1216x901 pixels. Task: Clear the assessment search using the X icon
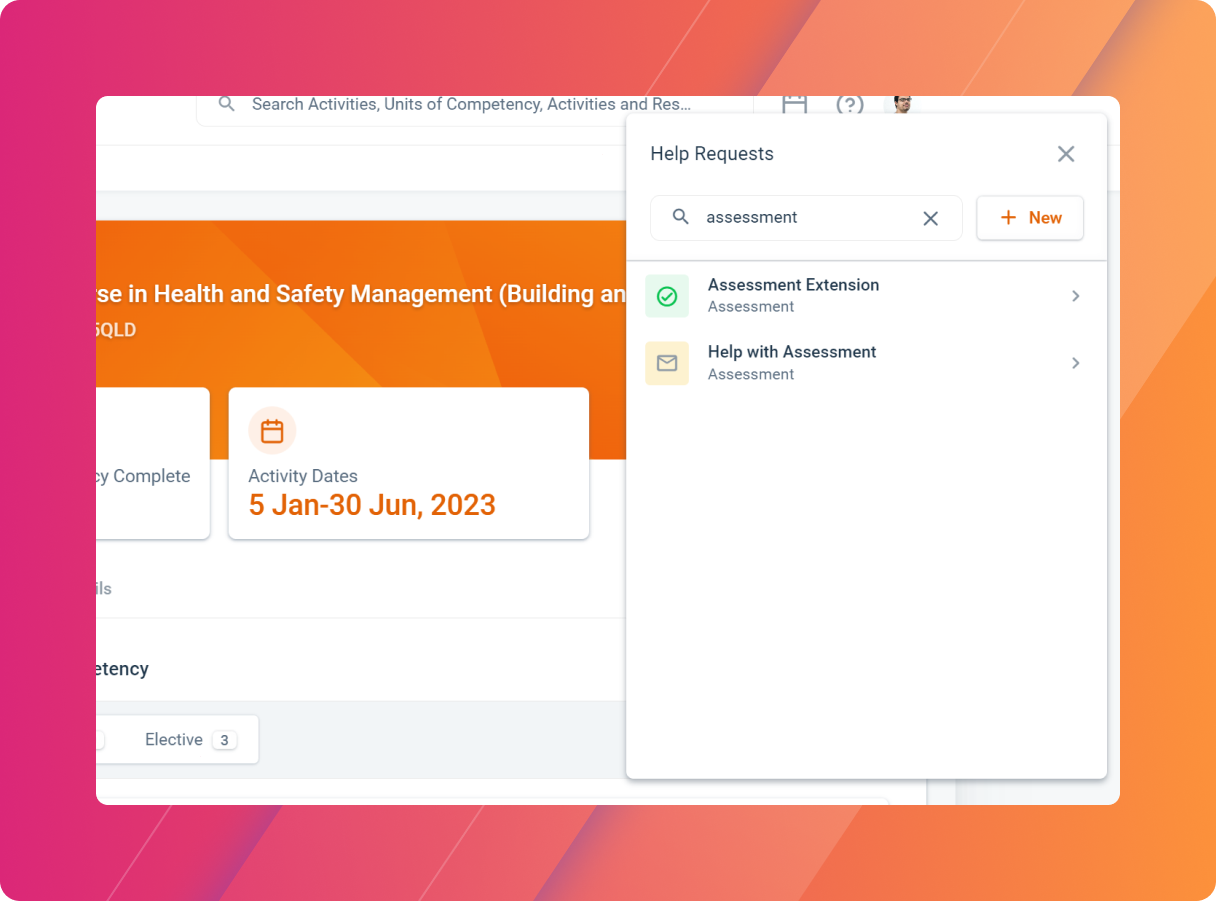(x=930, y=218)
